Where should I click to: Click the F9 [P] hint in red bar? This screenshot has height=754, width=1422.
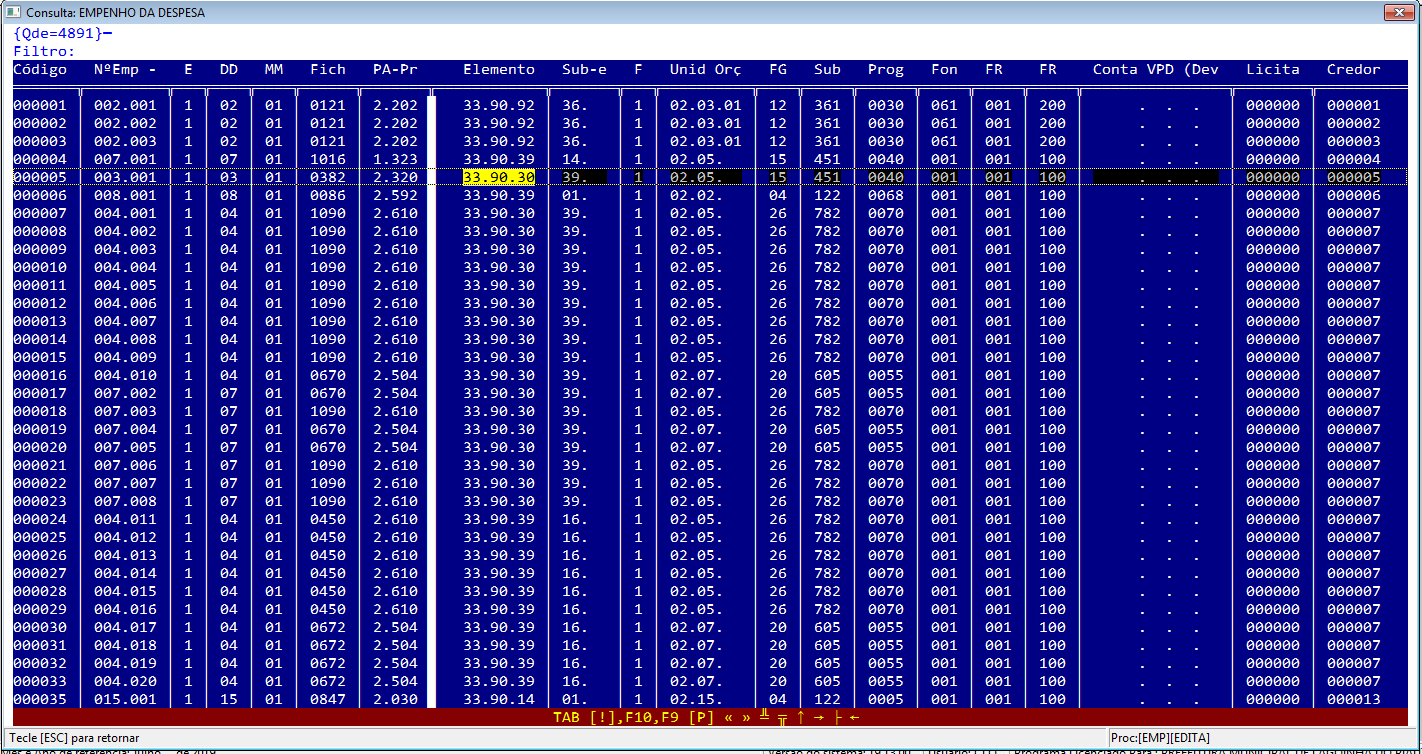(688, 717)
